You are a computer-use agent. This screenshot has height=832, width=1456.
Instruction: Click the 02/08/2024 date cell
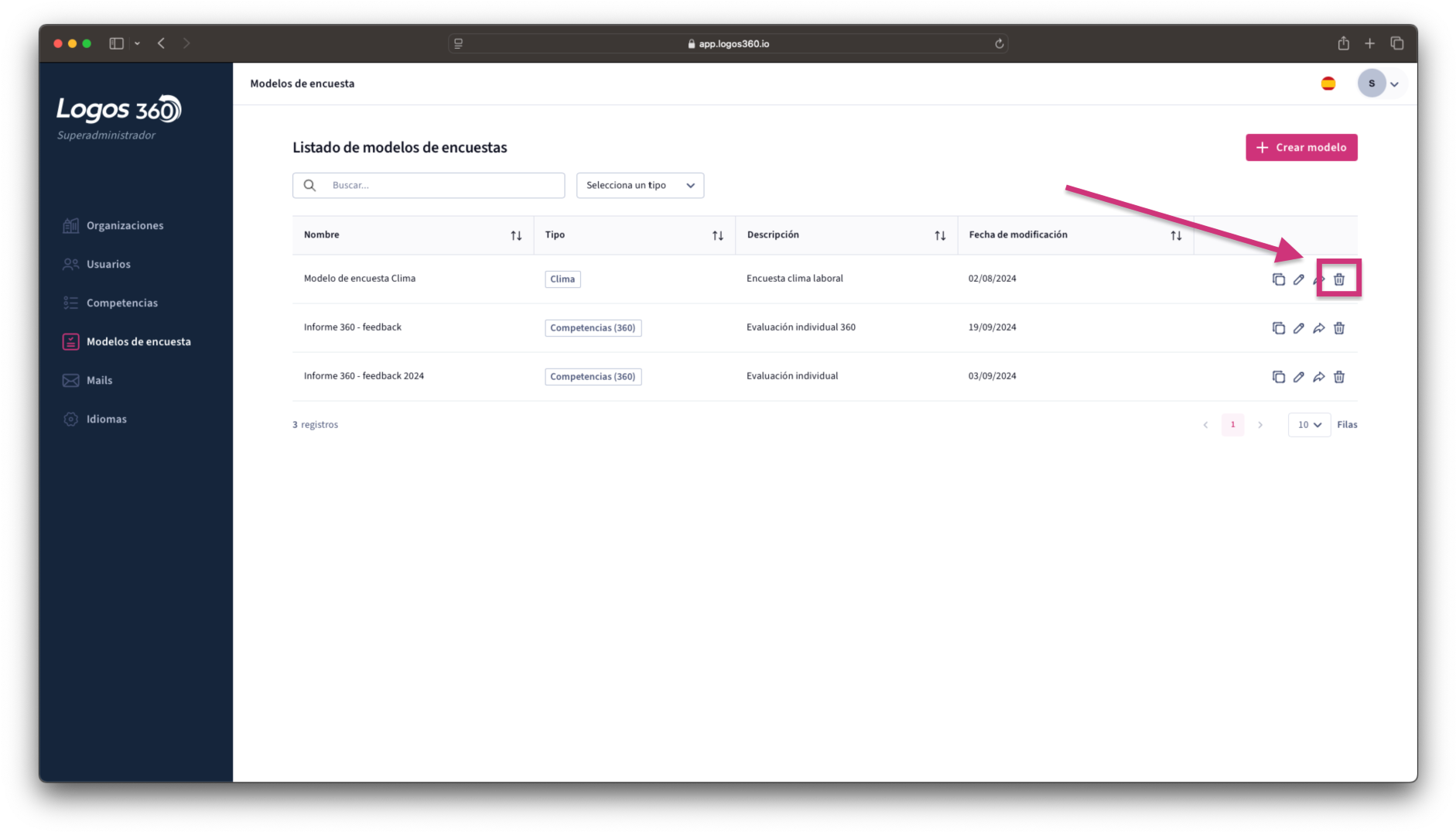(992, 279)
